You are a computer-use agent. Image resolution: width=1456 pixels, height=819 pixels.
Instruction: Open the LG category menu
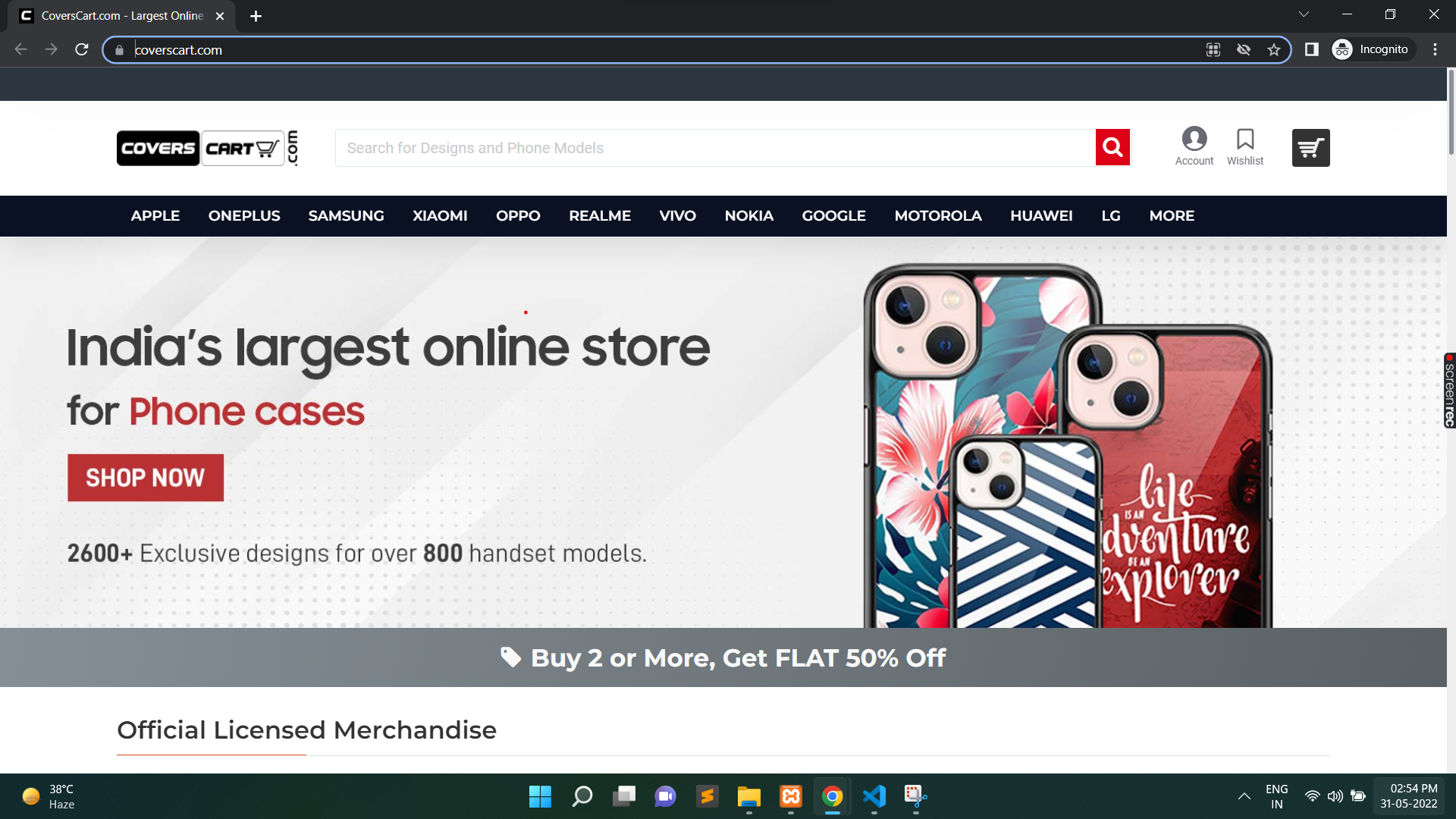(1111, 216)
